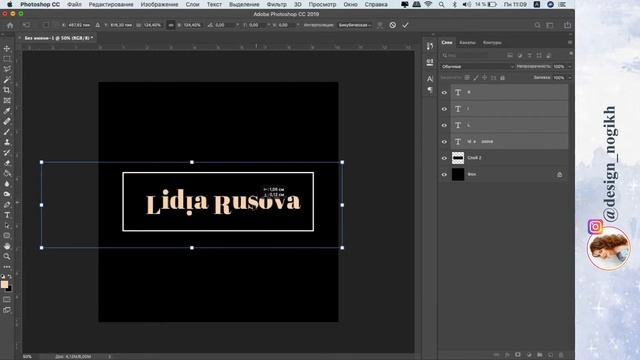Hide the second text layer
The image size is (640, 360).
[x=444, y=109]
